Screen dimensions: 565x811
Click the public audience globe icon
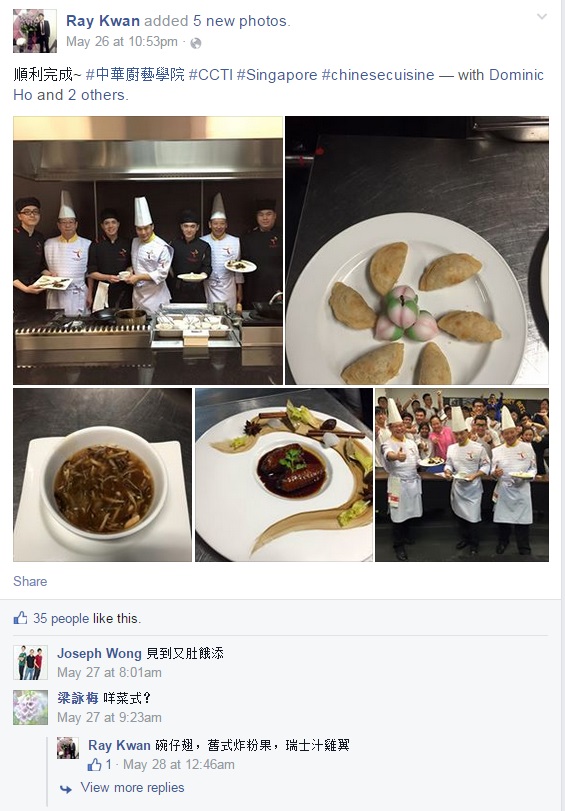click(x=196, y=43)
